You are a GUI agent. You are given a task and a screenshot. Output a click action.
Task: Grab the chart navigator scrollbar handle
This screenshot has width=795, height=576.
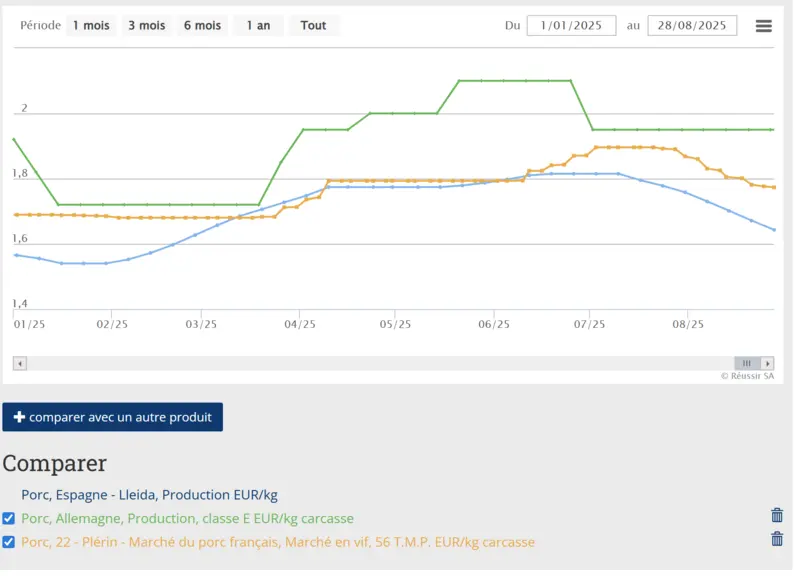pos(749,365)
